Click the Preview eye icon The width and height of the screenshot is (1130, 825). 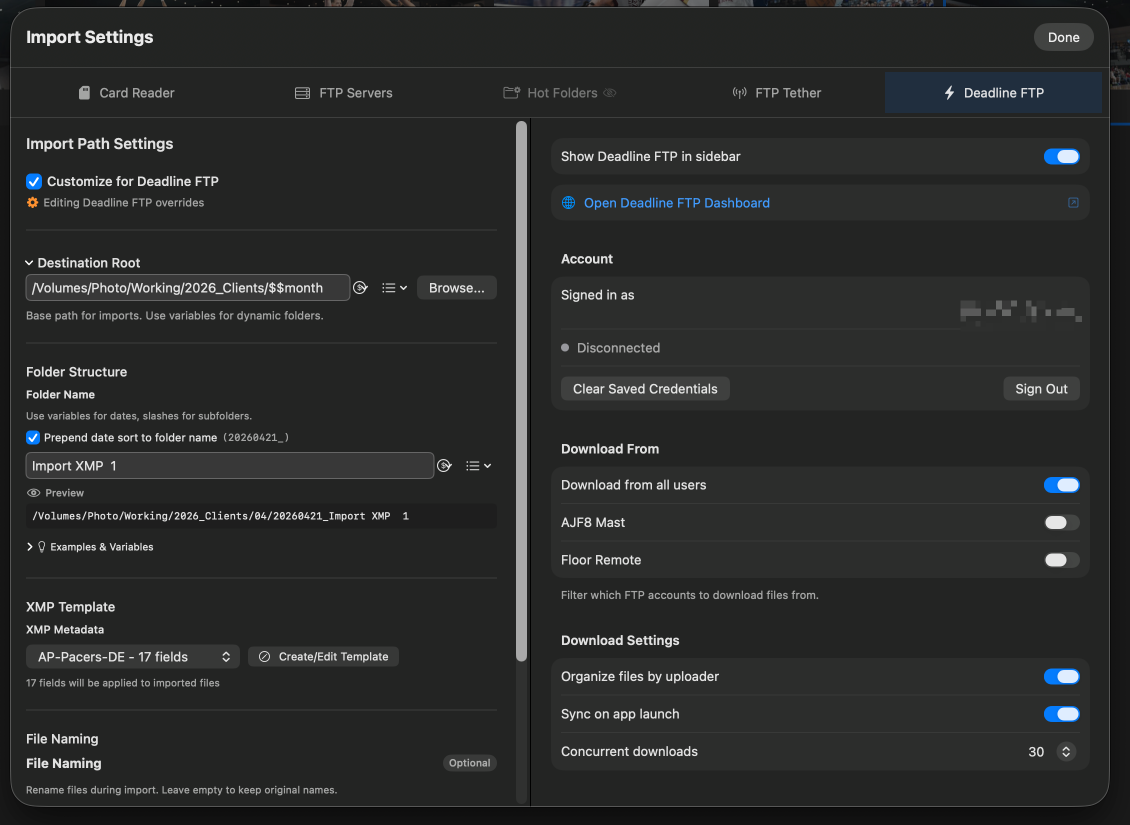pyautogui.click(x=33, y=493)
